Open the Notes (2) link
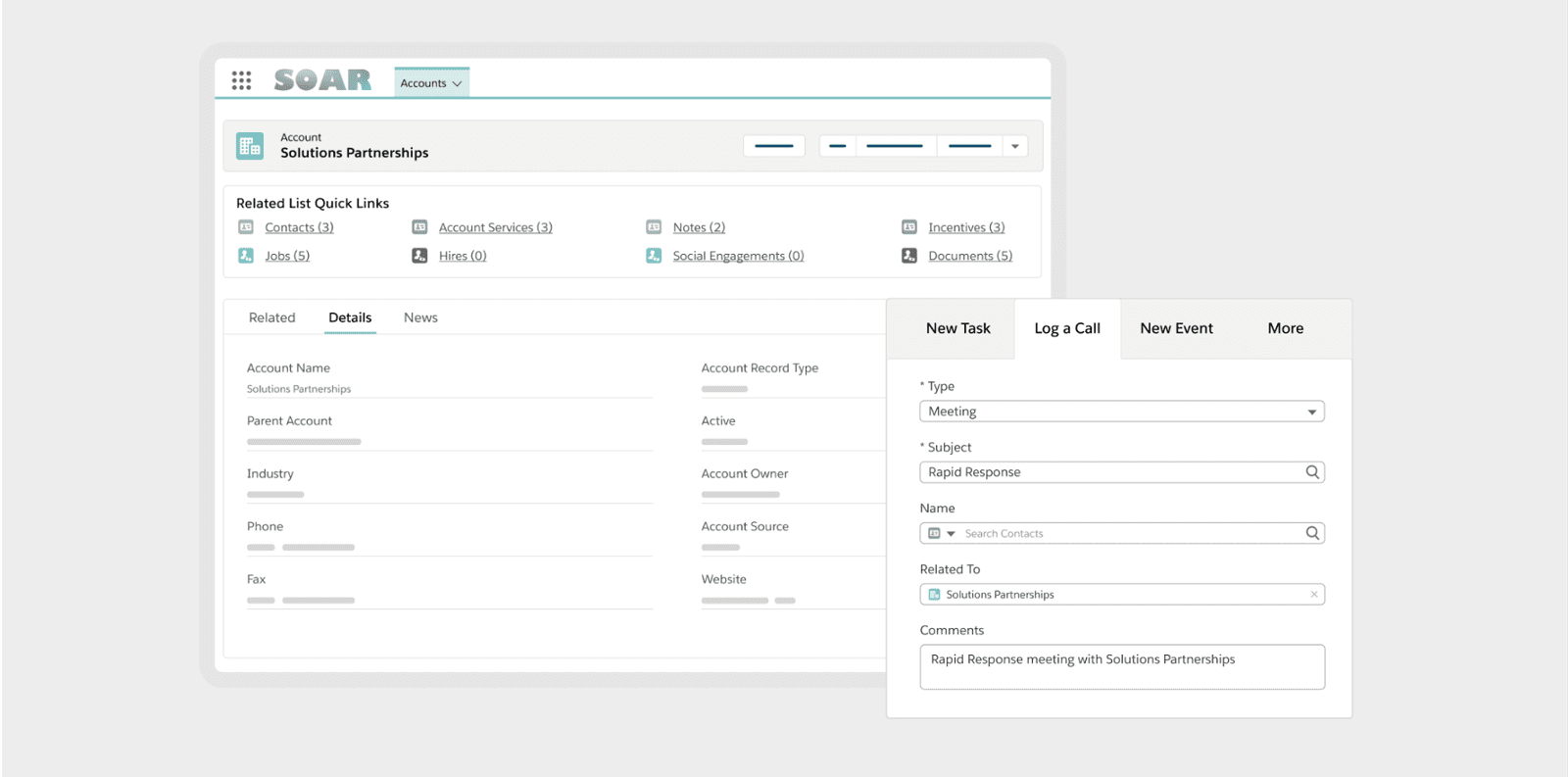 pyautogui.click(x=699, y=227)
